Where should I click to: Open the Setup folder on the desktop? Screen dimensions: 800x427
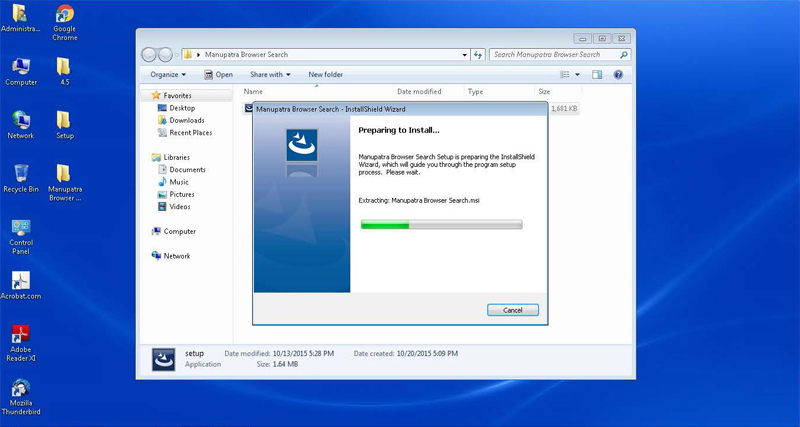(64, 125)
